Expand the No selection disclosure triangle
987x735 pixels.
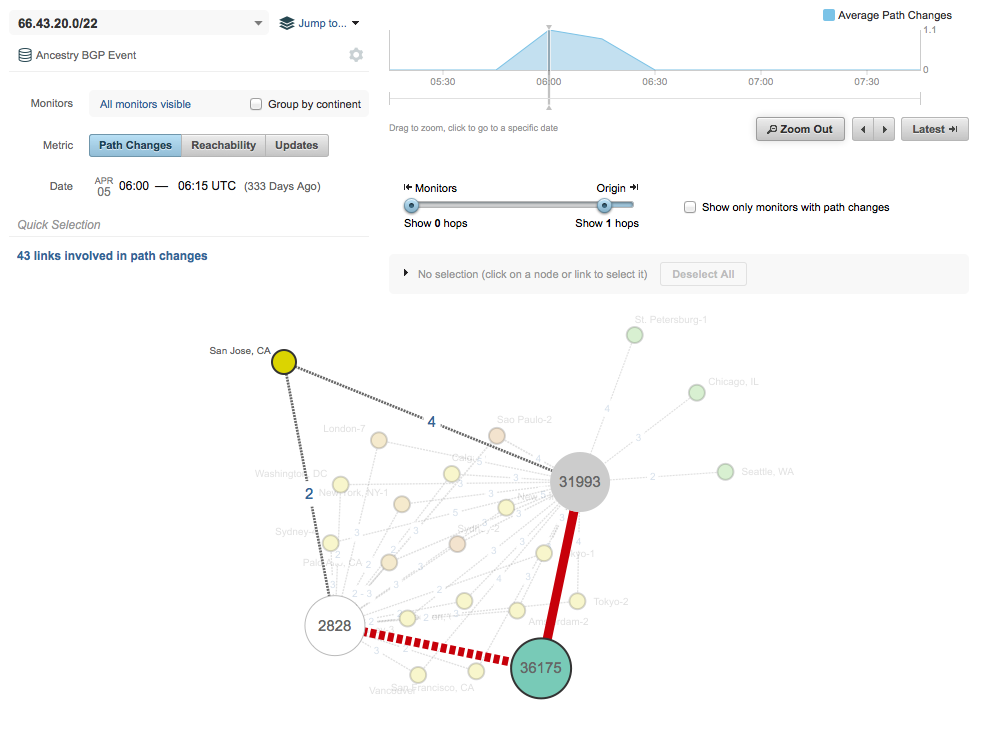click(406, 274)
